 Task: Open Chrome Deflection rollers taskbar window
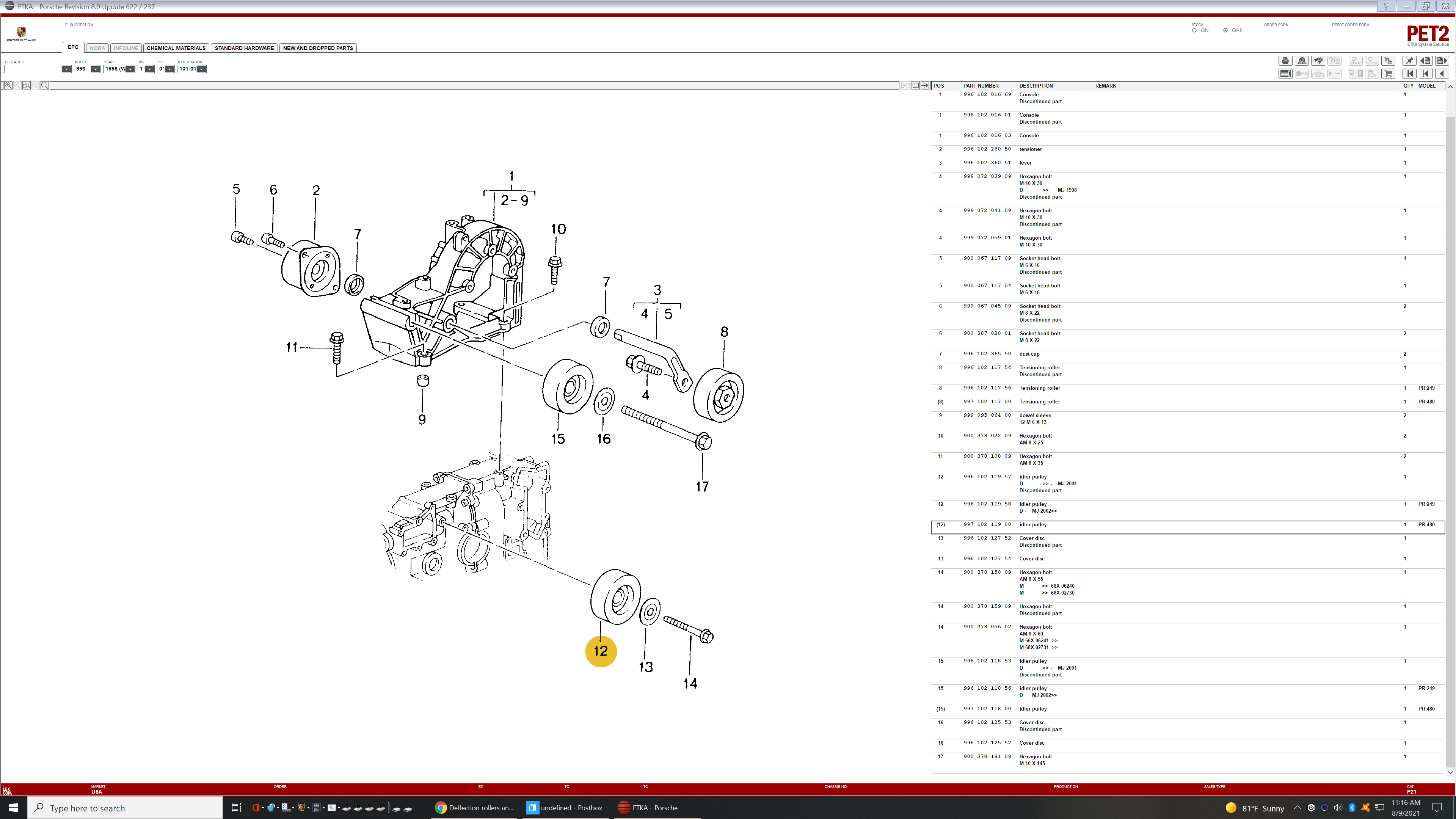point(474,808)
